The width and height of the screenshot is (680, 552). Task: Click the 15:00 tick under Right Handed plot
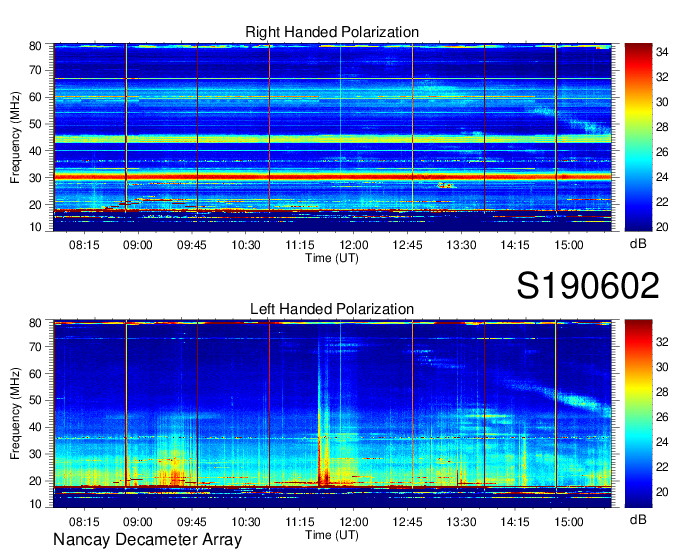569,245
